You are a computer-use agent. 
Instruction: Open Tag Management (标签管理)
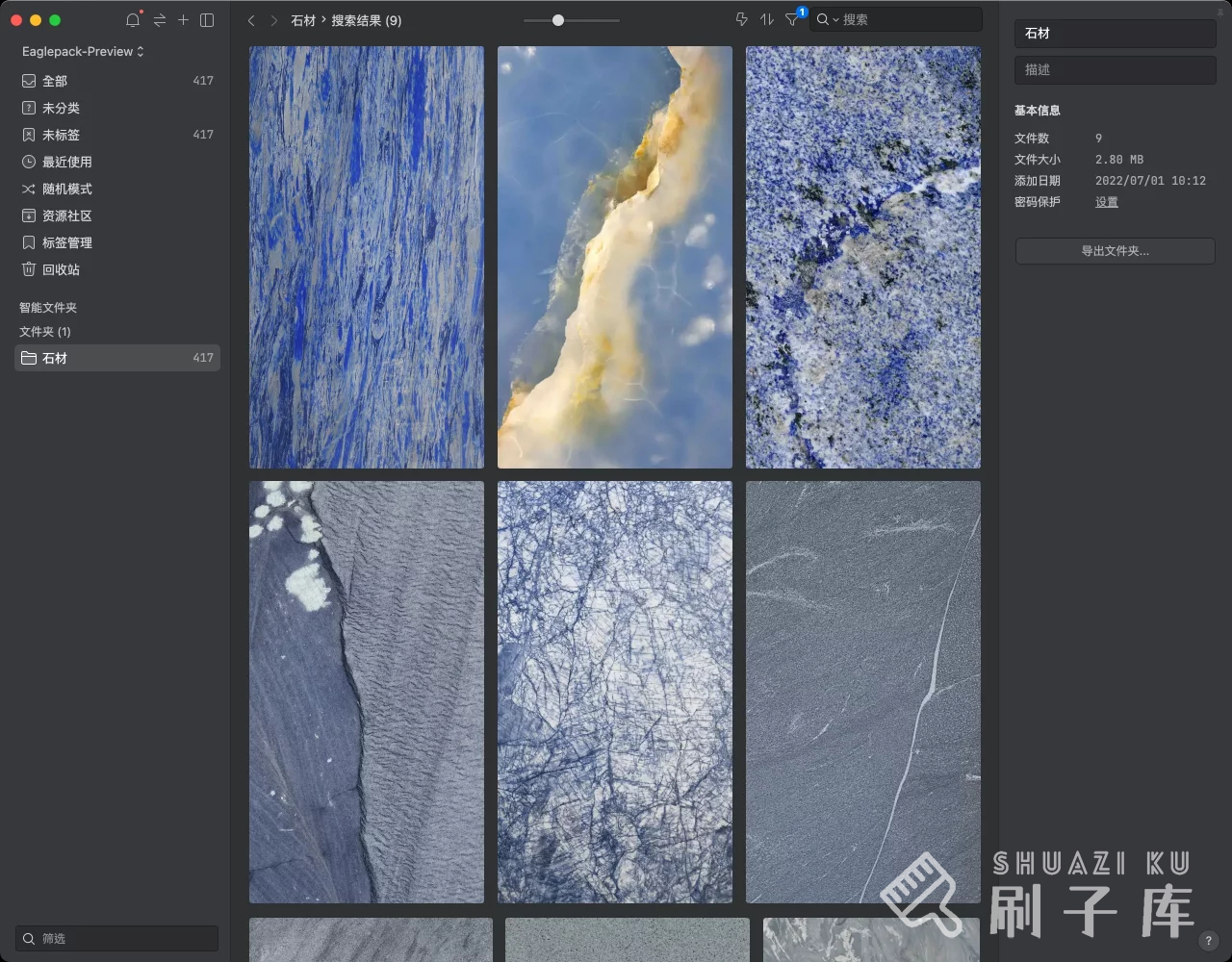[66, 242]
